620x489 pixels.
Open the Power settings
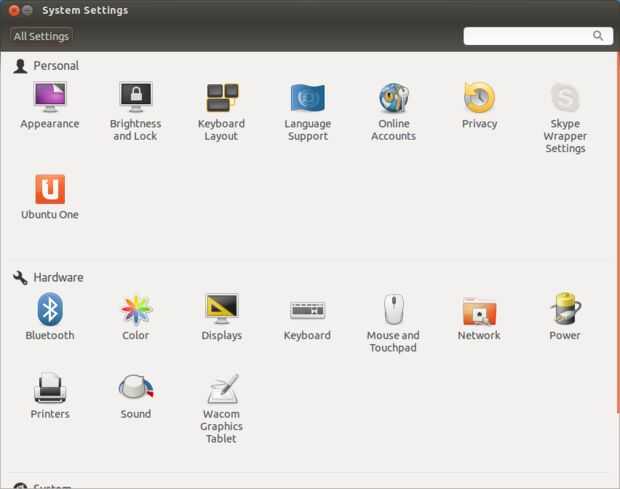click(565, 316)
